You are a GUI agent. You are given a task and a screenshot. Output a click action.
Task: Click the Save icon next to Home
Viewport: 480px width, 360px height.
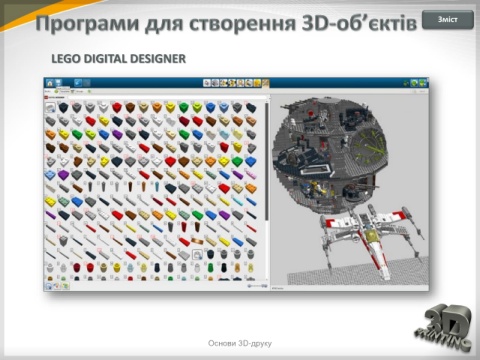[58, 83]
